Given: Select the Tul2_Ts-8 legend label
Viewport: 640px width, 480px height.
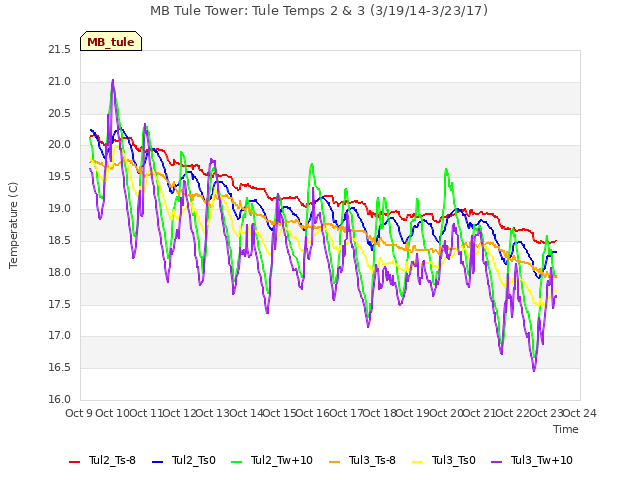Looking at the screenshot, I should 112,460.
